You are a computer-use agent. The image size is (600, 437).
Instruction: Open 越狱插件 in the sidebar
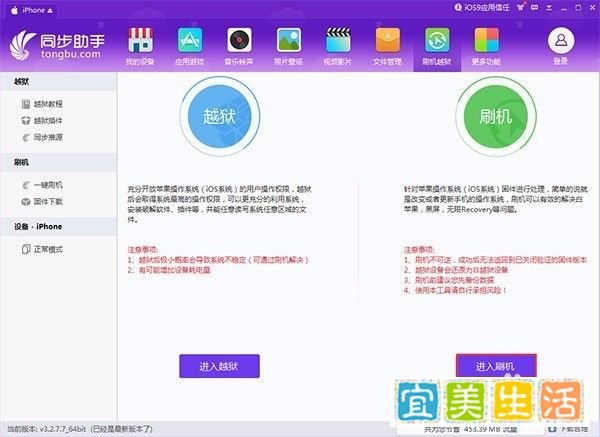(x=48, y=121)
